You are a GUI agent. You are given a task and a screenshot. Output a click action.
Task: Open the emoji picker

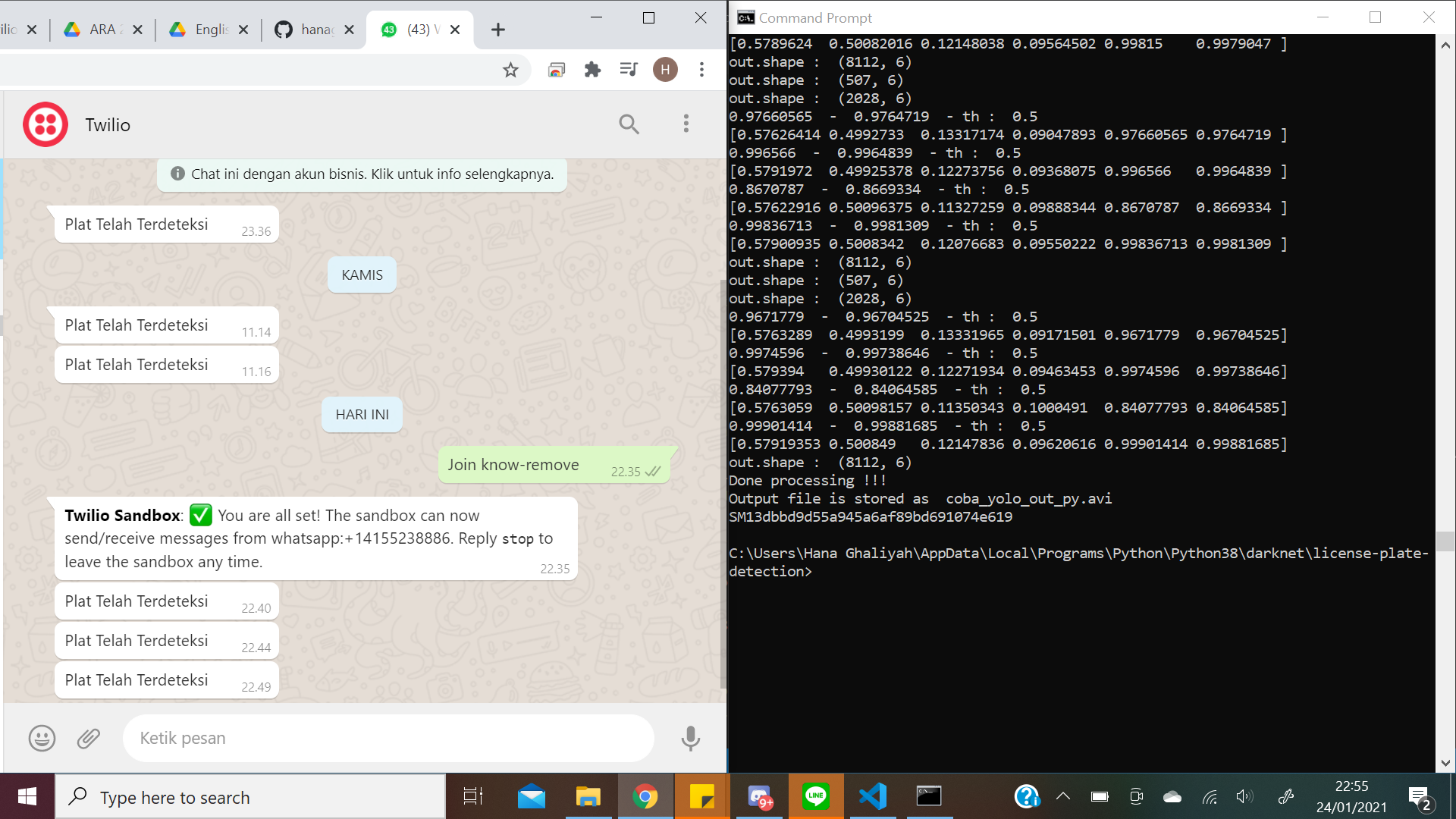(42, 738)
